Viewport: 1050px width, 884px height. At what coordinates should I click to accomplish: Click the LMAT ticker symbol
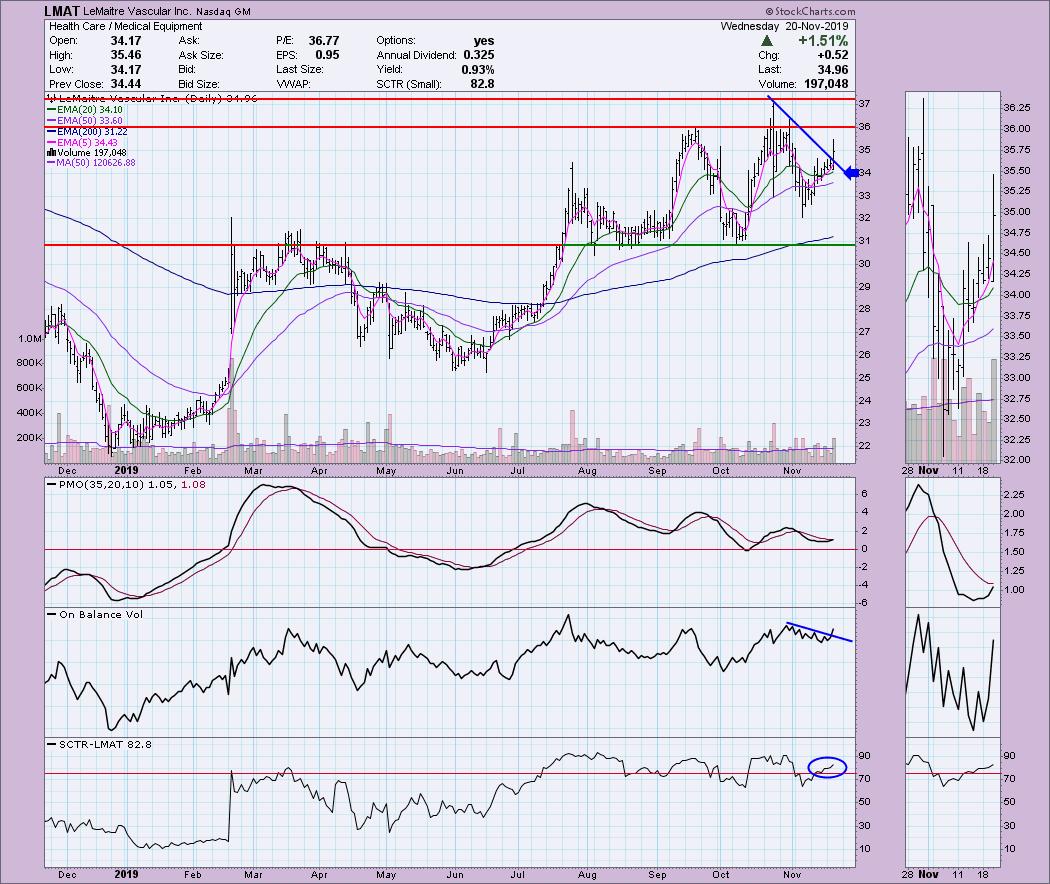coord(62,11)
